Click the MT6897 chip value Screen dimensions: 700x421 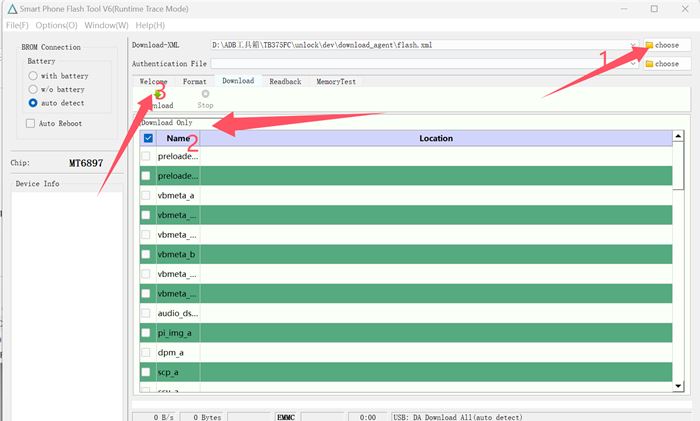point(86,163)
